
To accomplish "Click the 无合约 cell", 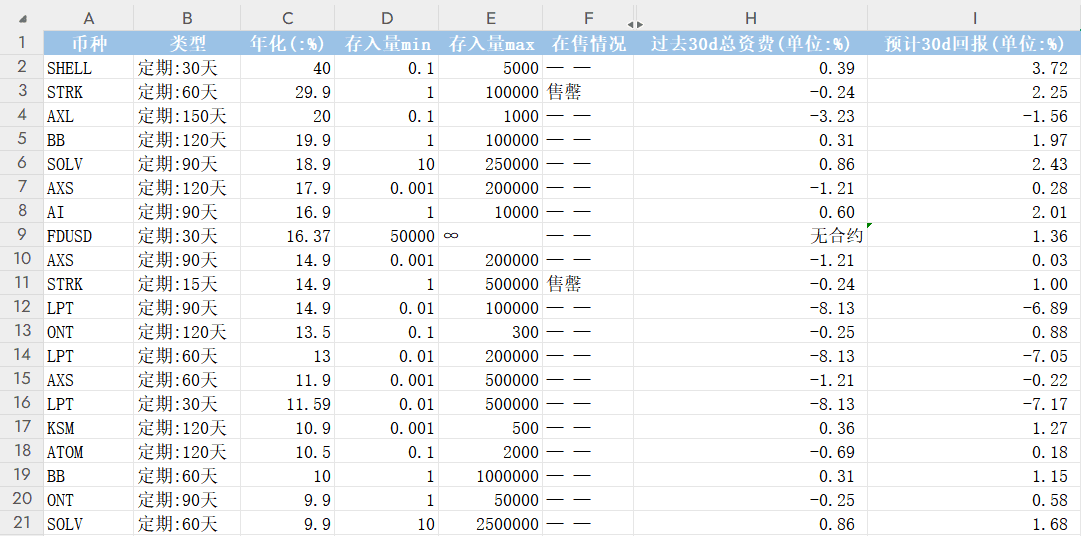I will [x=751, y=236].
